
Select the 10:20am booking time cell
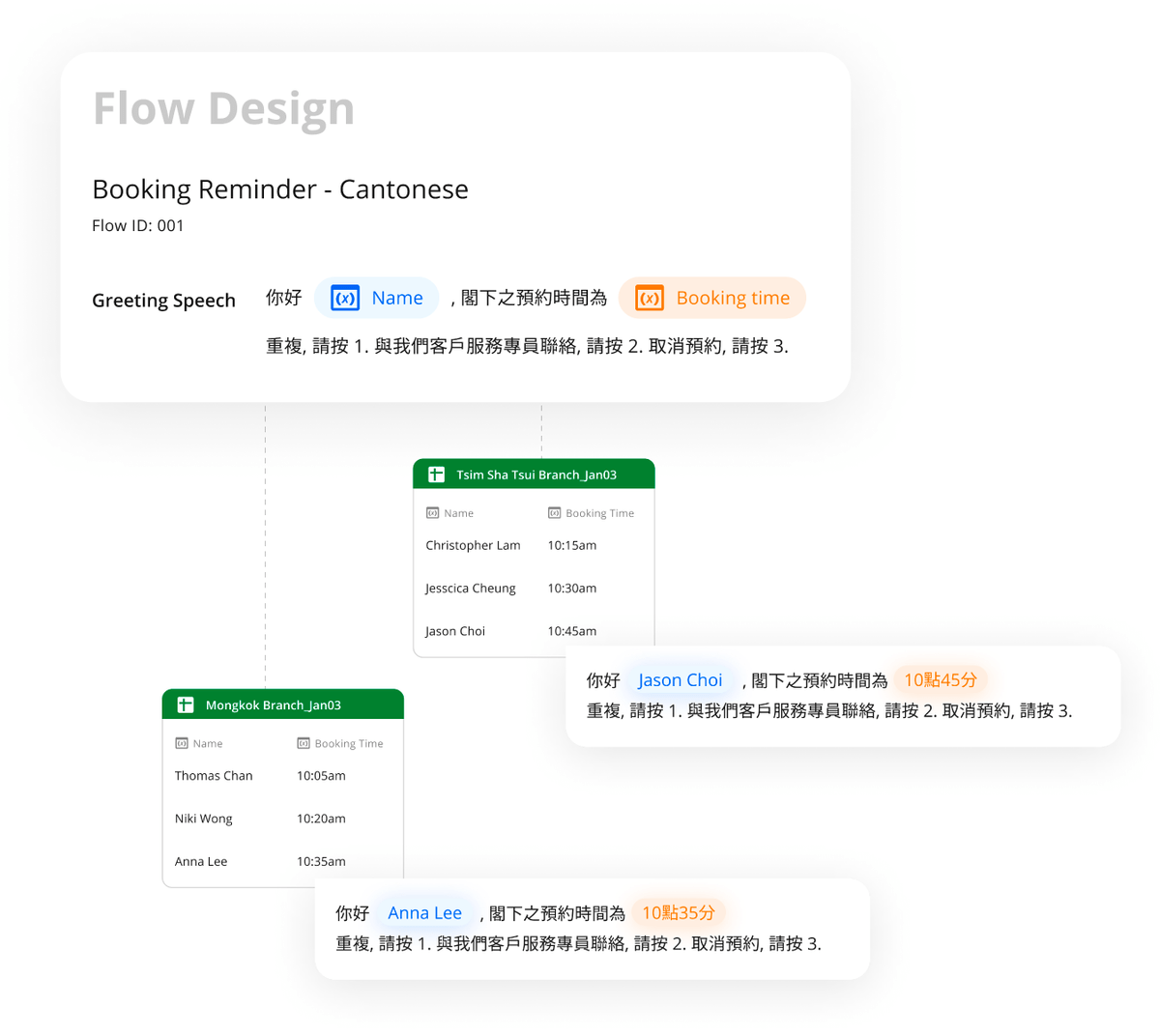pos(321,819)
